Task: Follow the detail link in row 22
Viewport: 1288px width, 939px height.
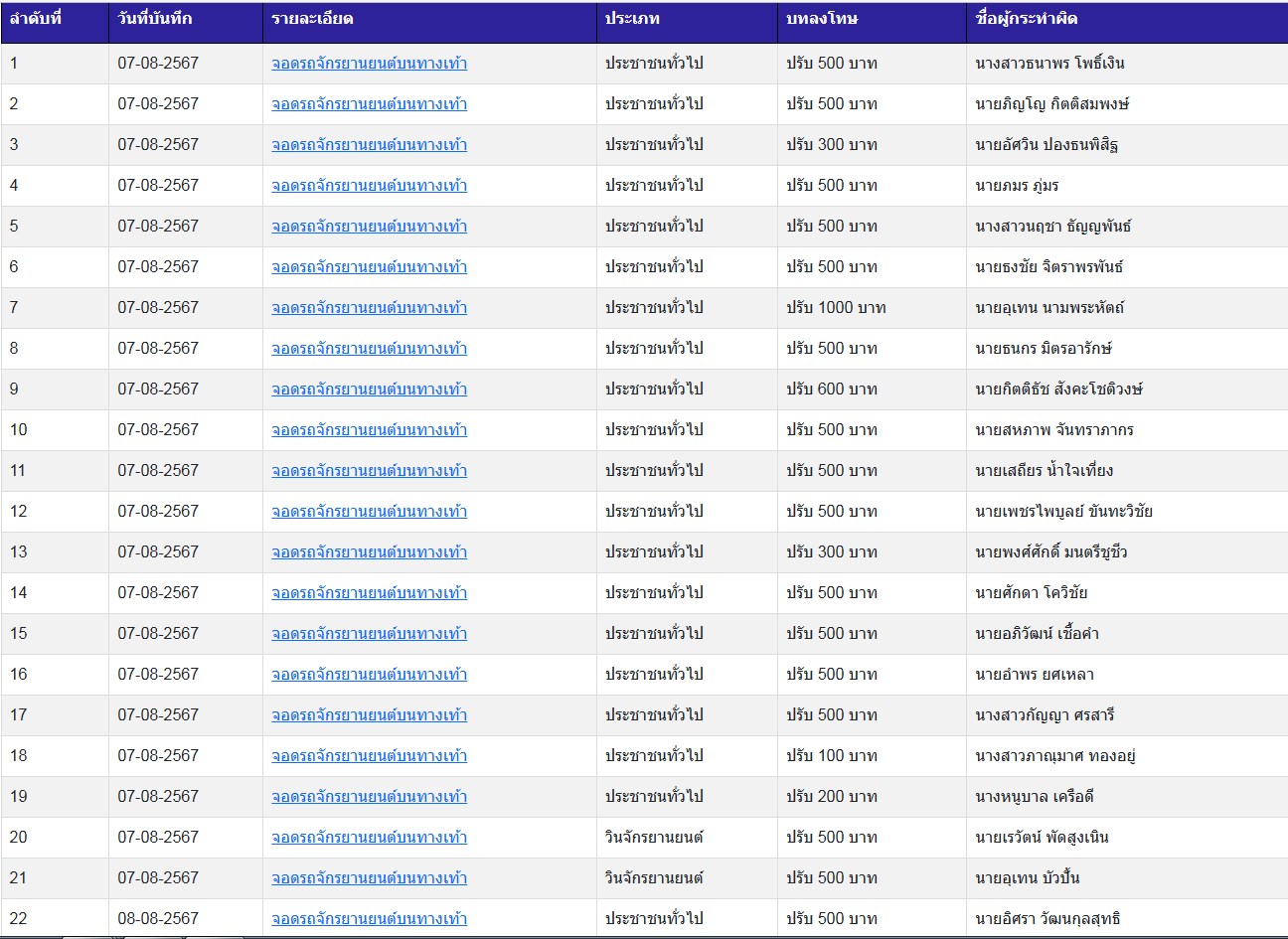Action: [369, 919]
